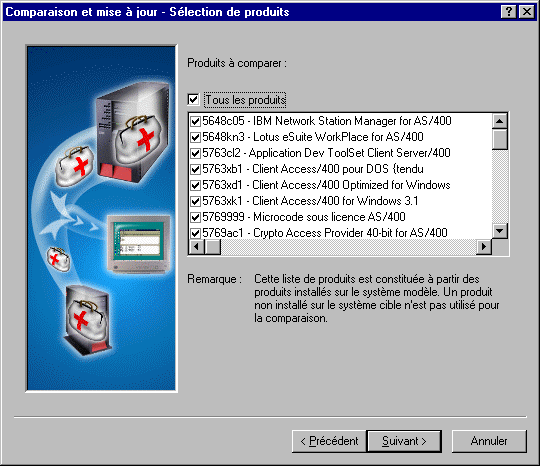Uncheck 5648c05 IBM Network Station Manager
This screenshot has width=540, height=466.
click(x=196, y=121)
